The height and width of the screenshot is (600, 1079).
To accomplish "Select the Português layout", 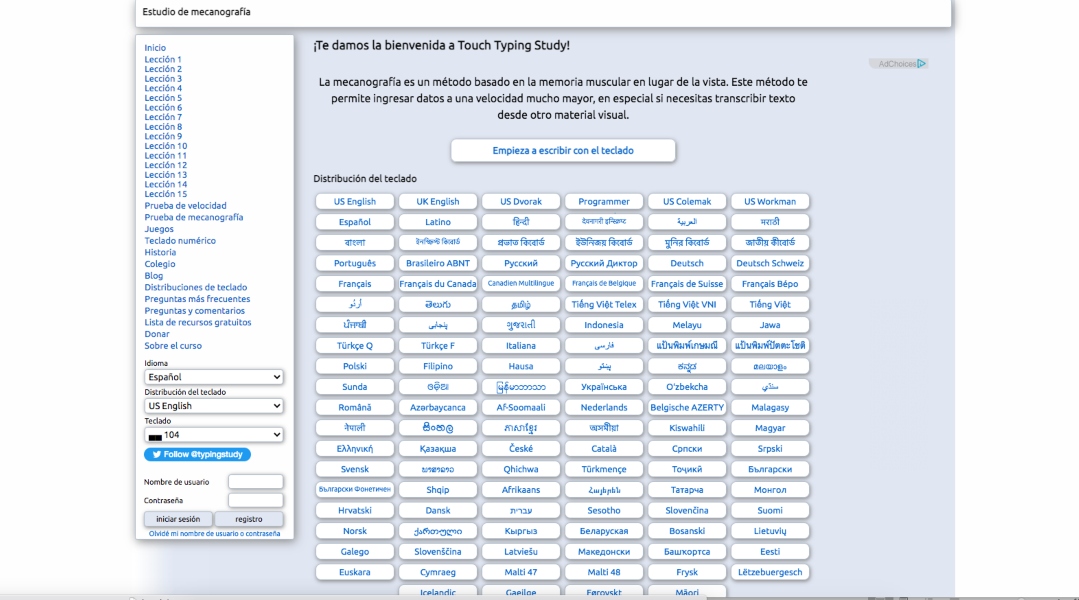I will coord(355,264).
